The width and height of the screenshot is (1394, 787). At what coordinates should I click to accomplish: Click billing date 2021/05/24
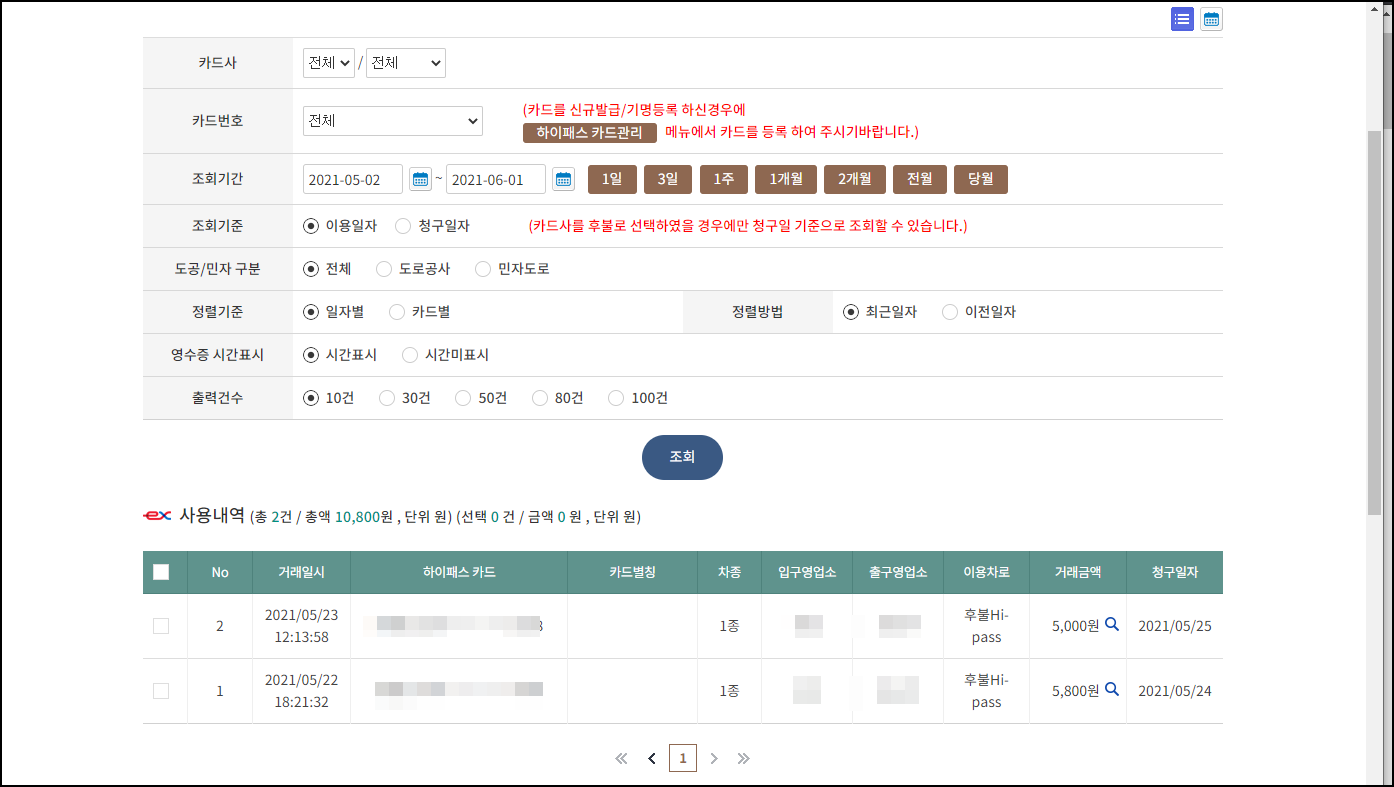click(1175, 691)
